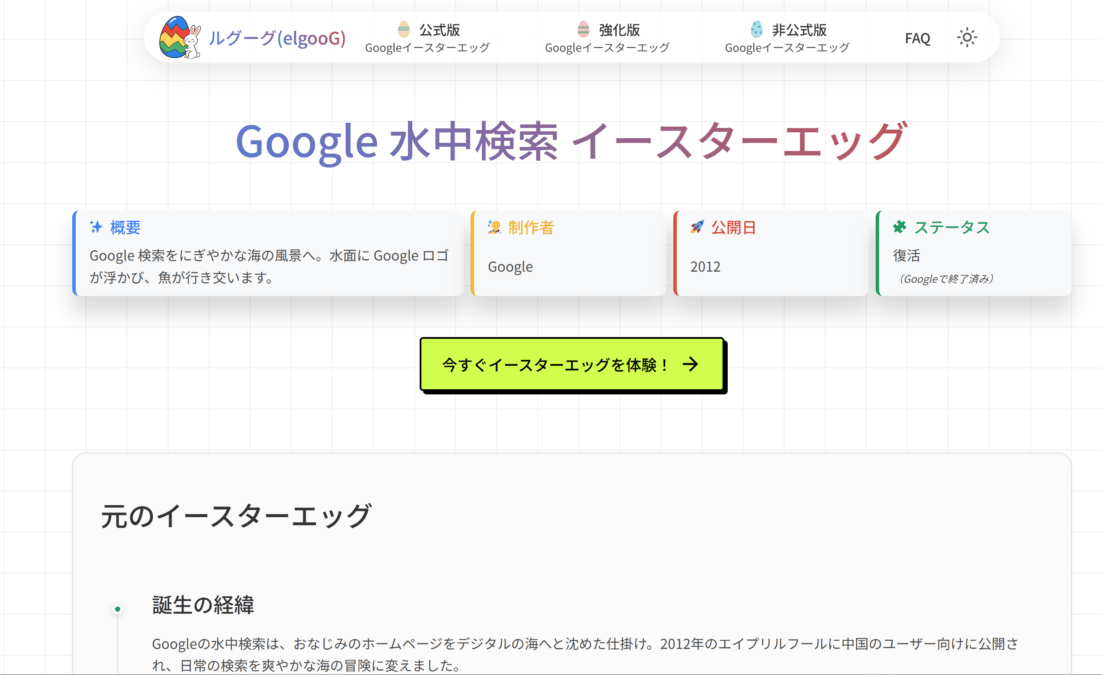This screenshot has height=675, width=1102.
Task: Click the 元のイースターエッグ section heading
Action: pyautogui.click(x=236, y=516)
